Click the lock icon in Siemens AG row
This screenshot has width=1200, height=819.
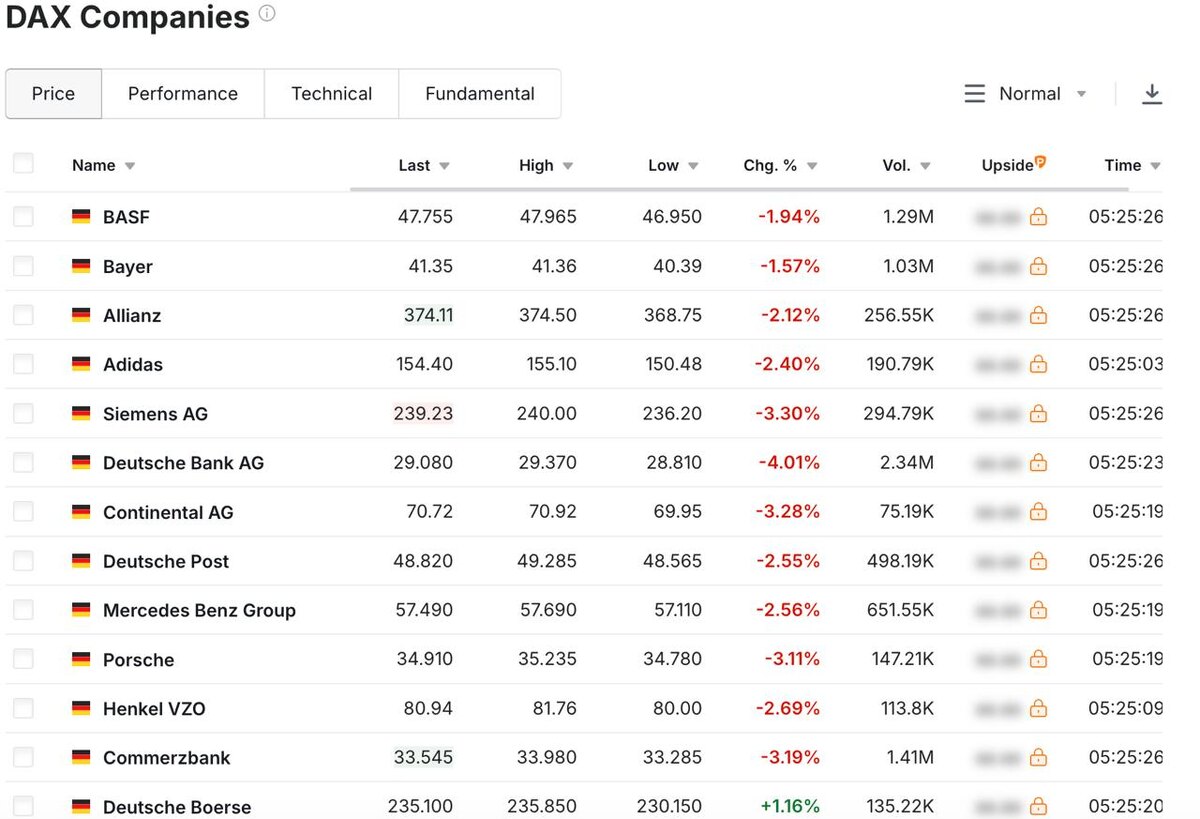point(1038,414)
